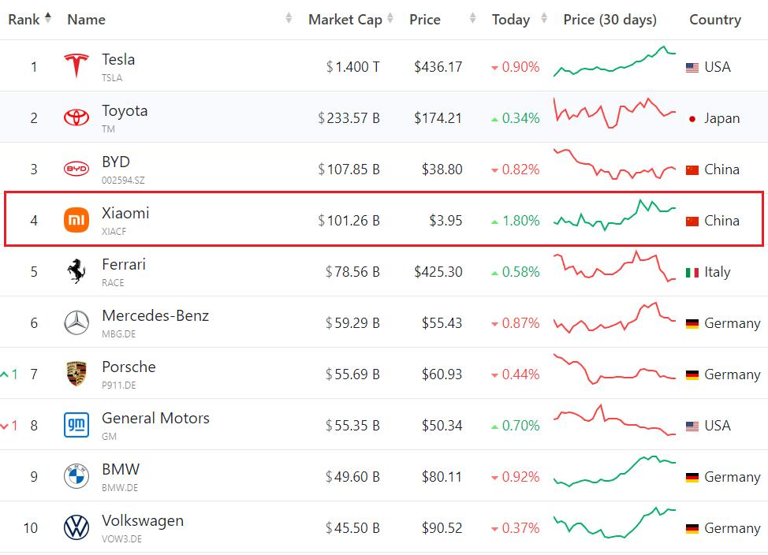Open the Ferrari company link

pos(123,265)
